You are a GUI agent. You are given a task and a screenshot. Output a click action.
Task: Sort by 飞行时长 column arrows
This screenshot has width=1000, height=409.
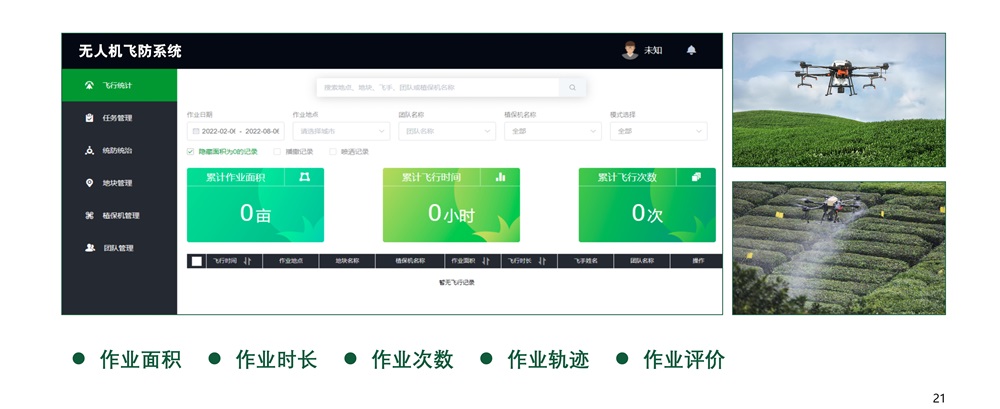542,261
